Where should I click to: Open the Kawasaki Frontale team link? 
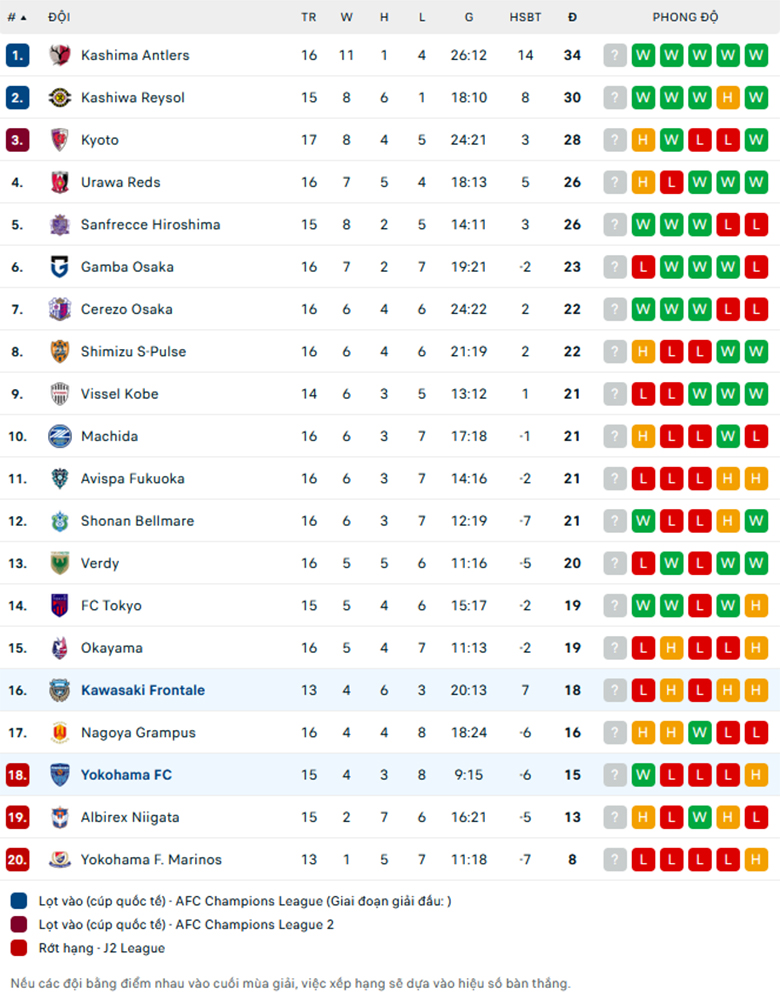pos(143,690)
